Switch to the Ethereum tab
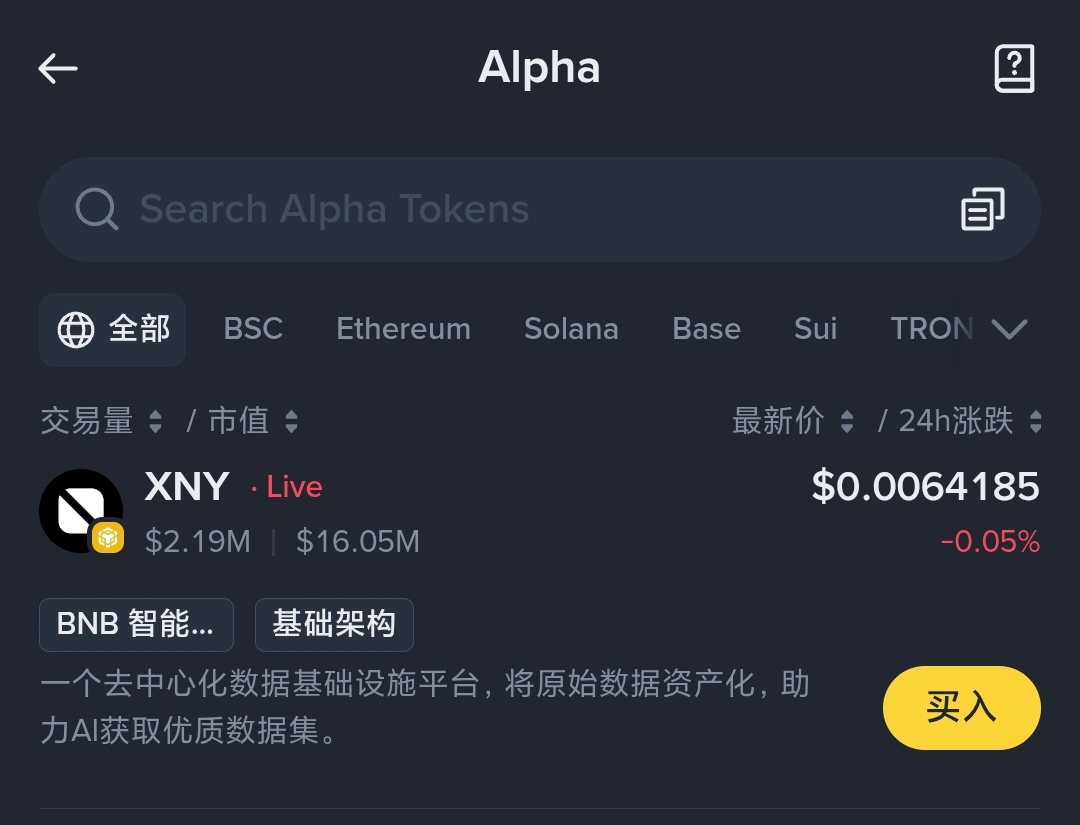 tap(403, 329)
